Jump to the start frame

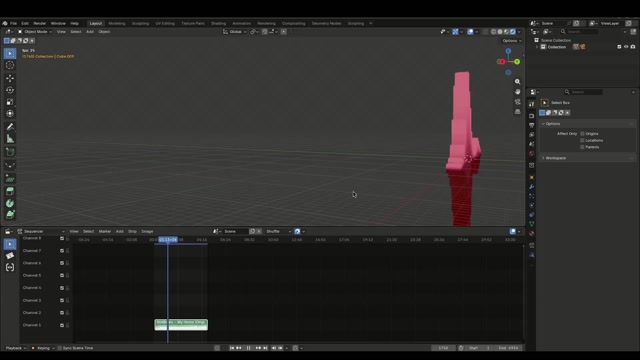[x=231, y=348]
